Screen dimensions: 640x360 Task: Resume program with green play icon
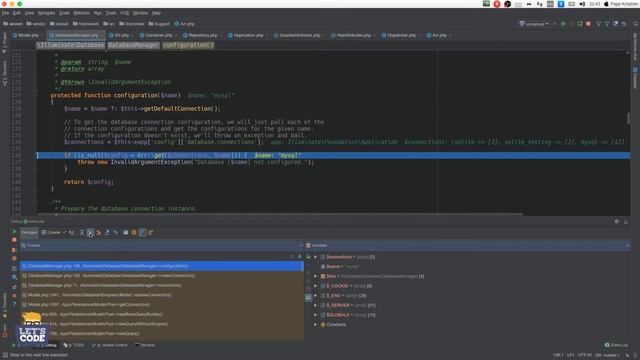14,231
